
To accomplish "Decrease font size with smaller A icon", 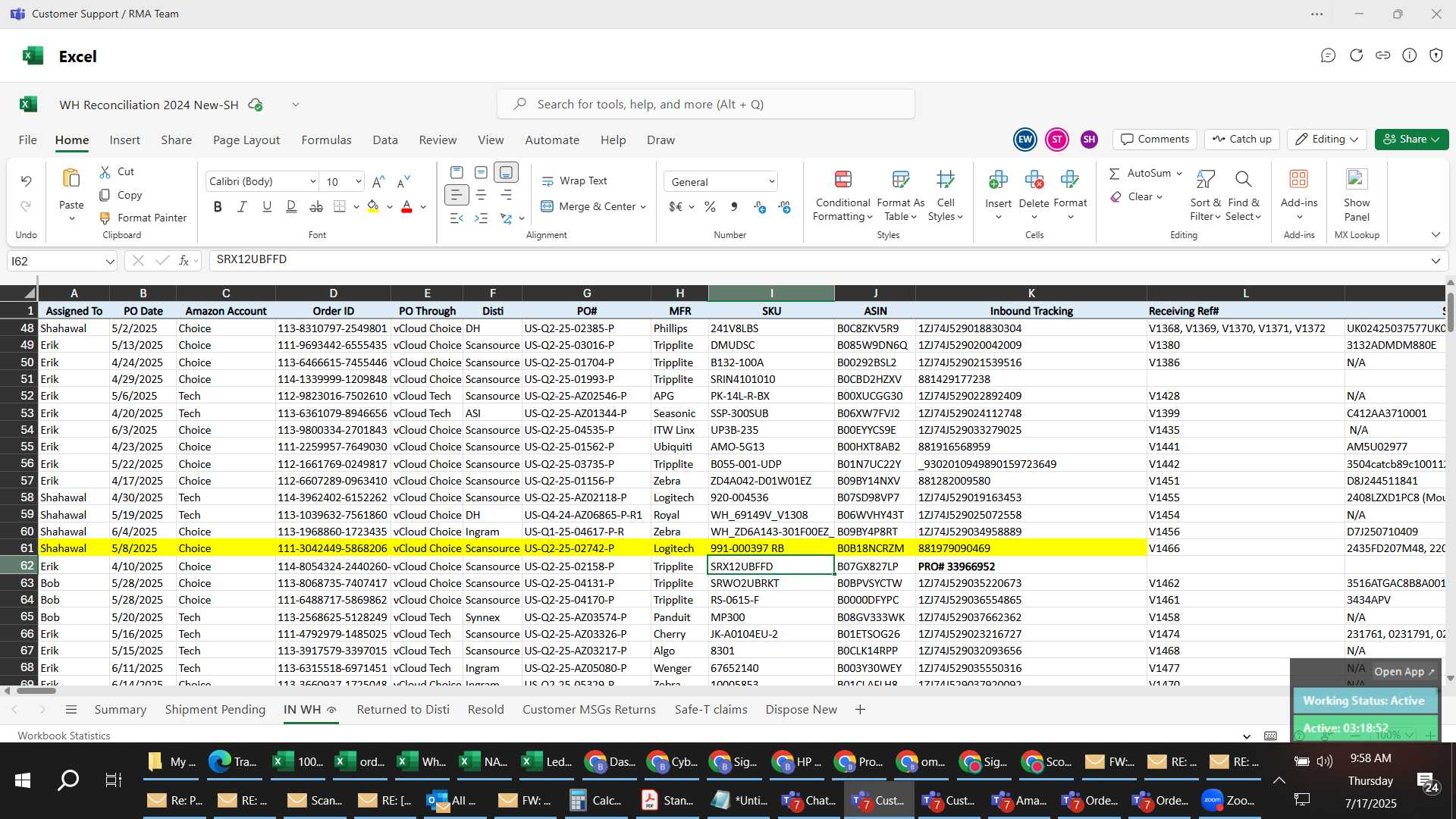I will [x=403, y=181].
